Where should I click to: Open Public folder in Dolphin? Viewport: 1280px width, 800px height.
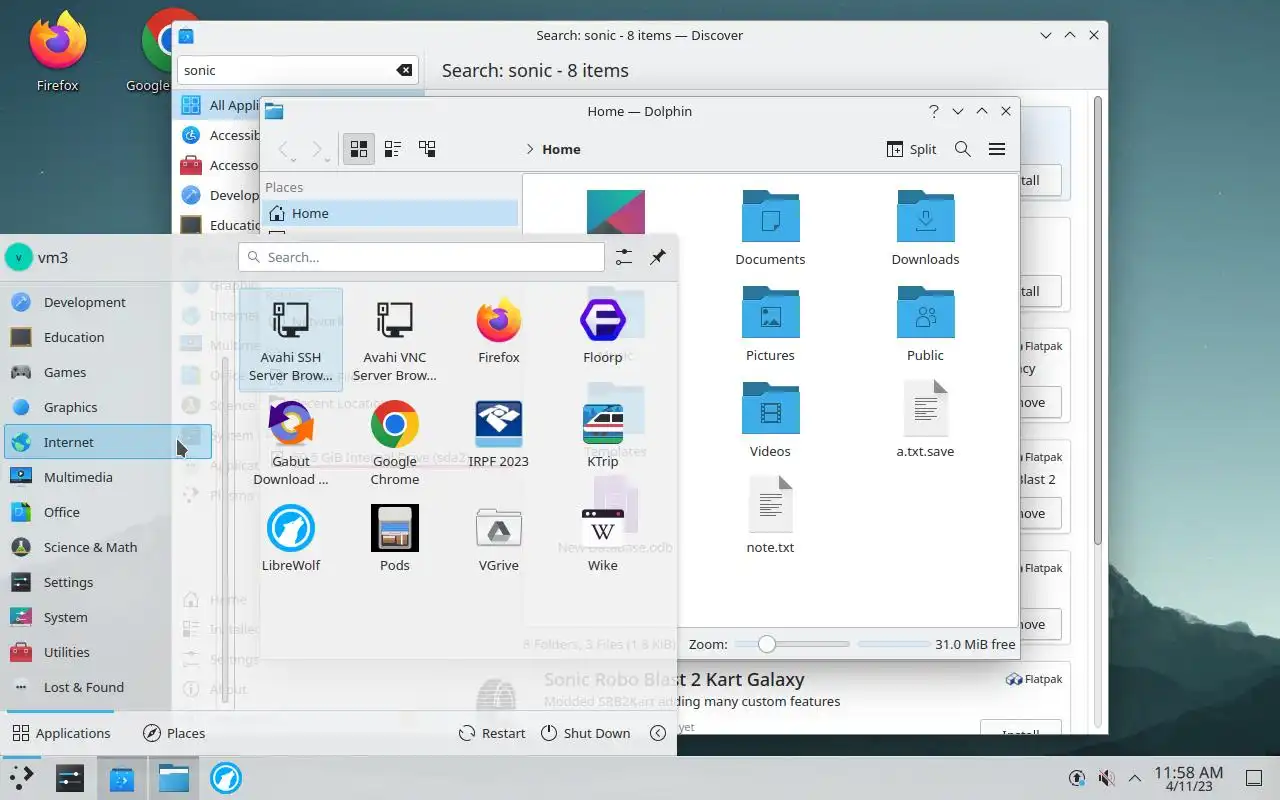point(926,325)
